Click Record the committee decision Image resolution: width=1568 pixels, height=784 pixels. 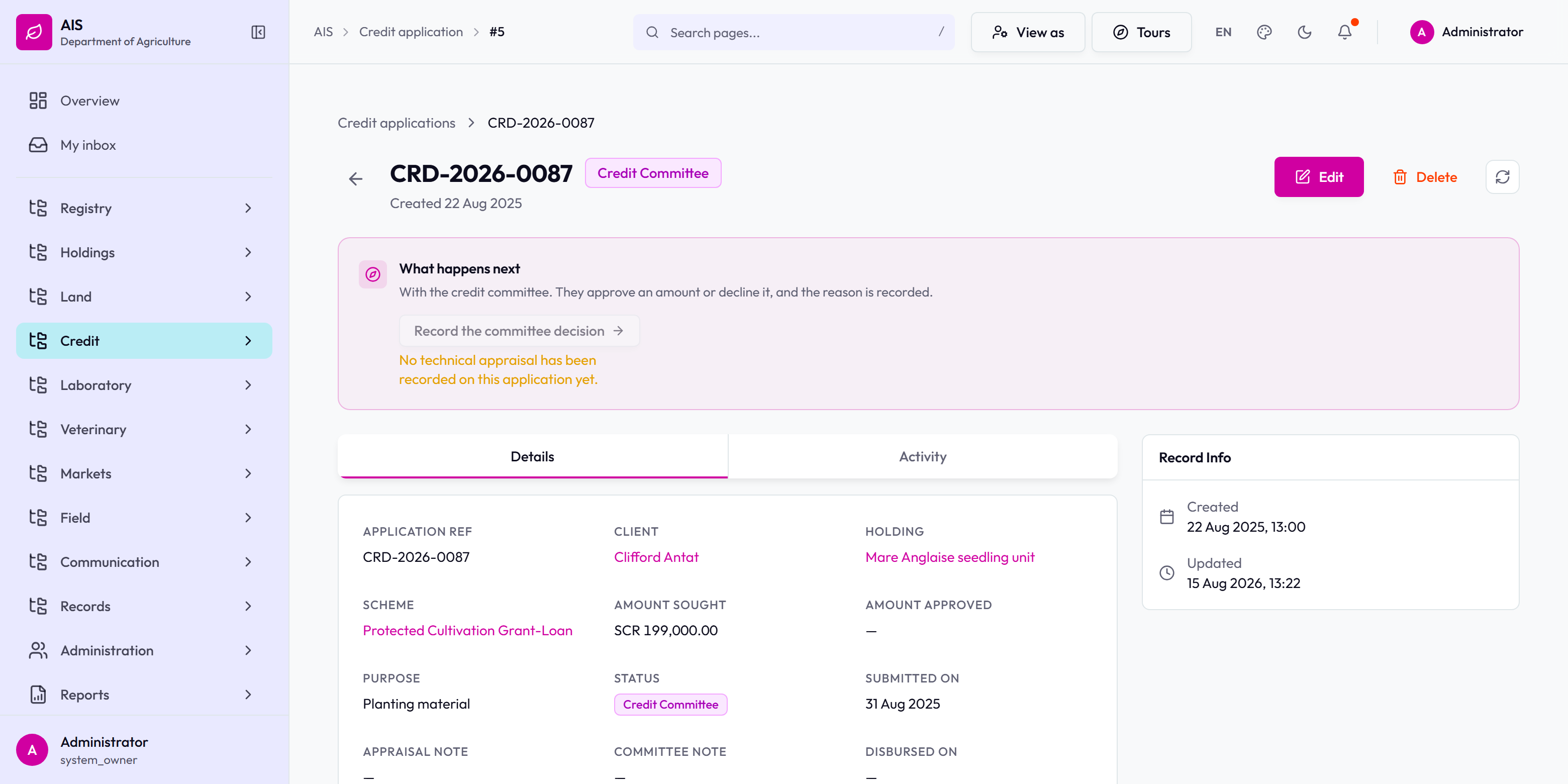click(519, 331)
